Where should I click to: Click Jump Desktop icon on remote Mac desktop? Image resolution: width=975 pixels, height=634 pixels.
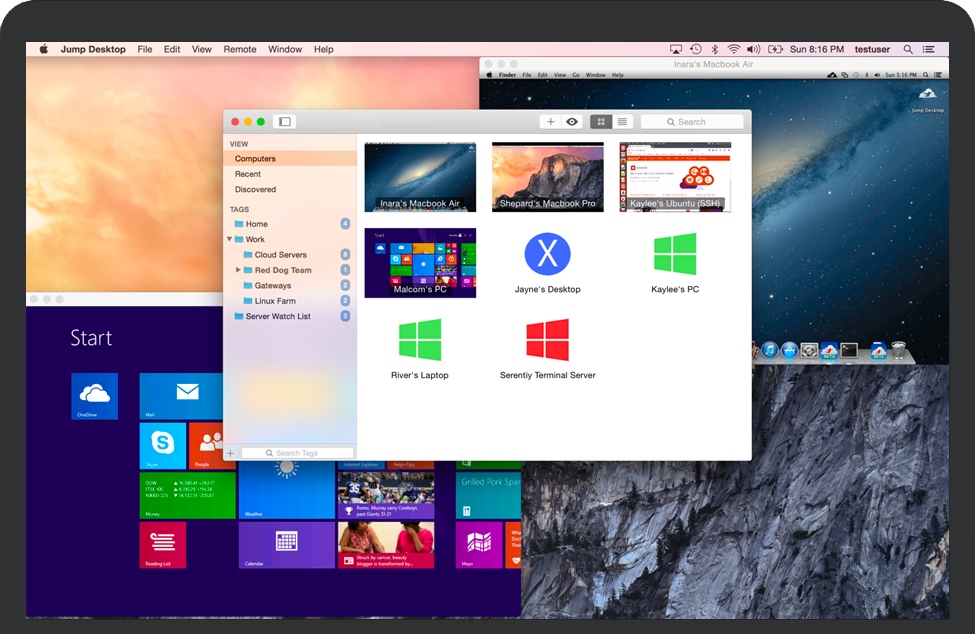pyautogui.click(x=928, y=99)
